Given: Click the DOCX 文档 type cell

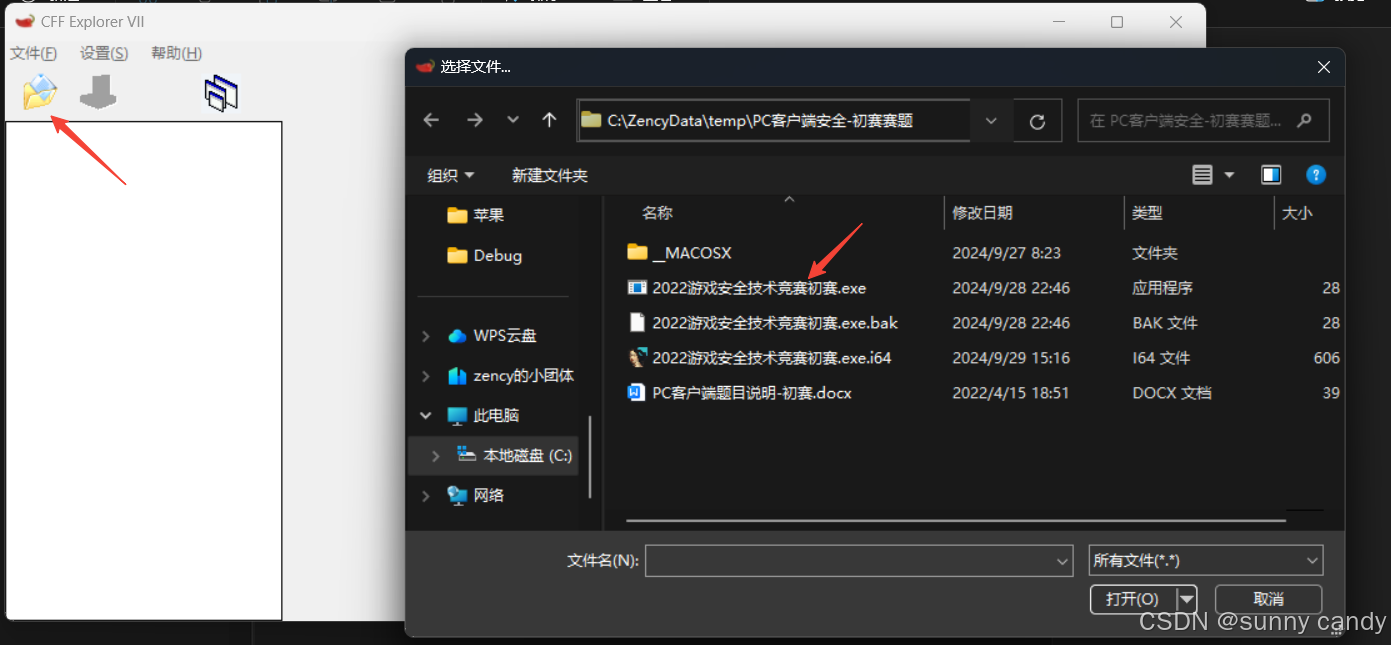Looking at the screenshot, I should tap(1172, 393).
